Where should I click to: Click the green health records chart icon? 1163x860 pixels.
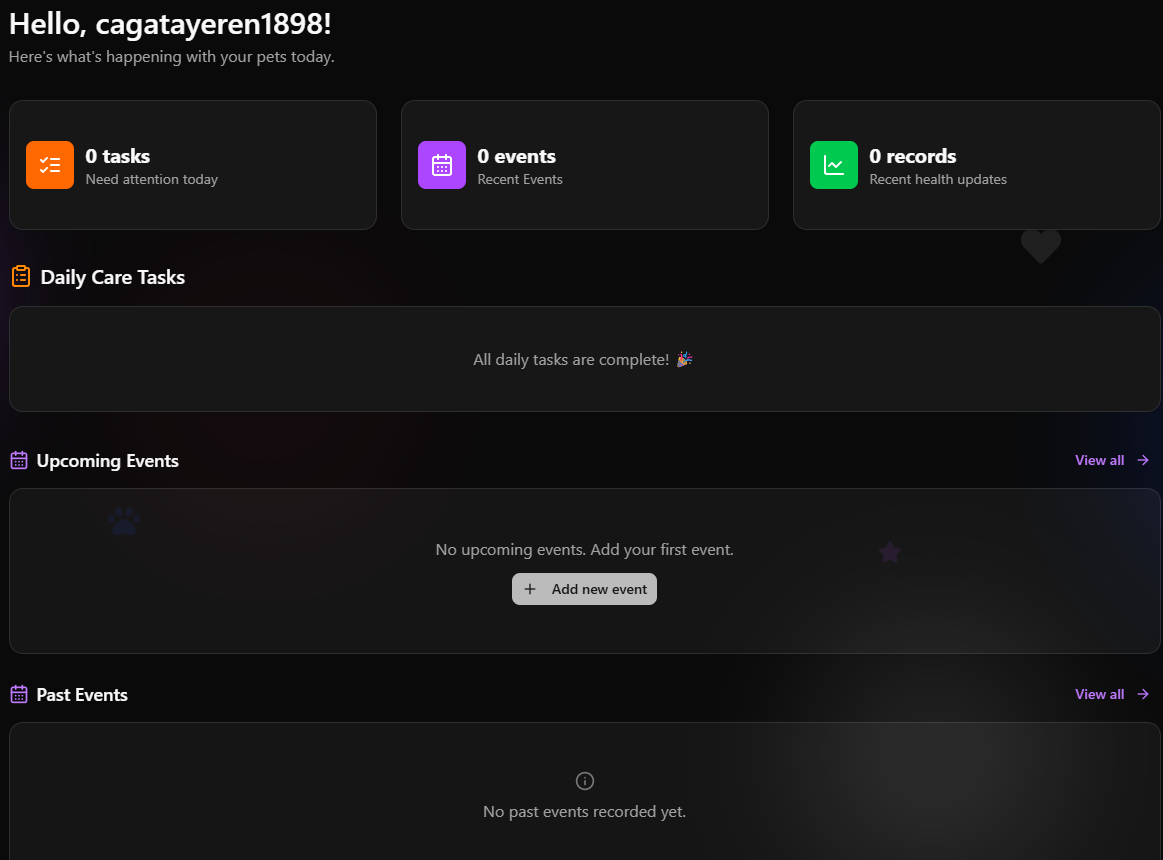[x=833, y=164]
